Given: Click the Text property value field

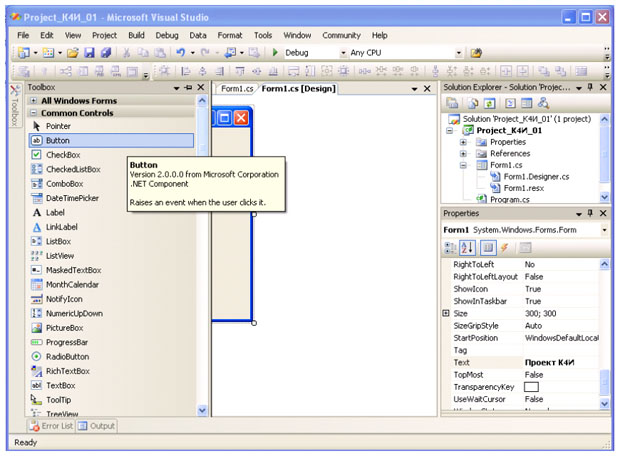Looking at the screenshot, I should click(561, 362).
